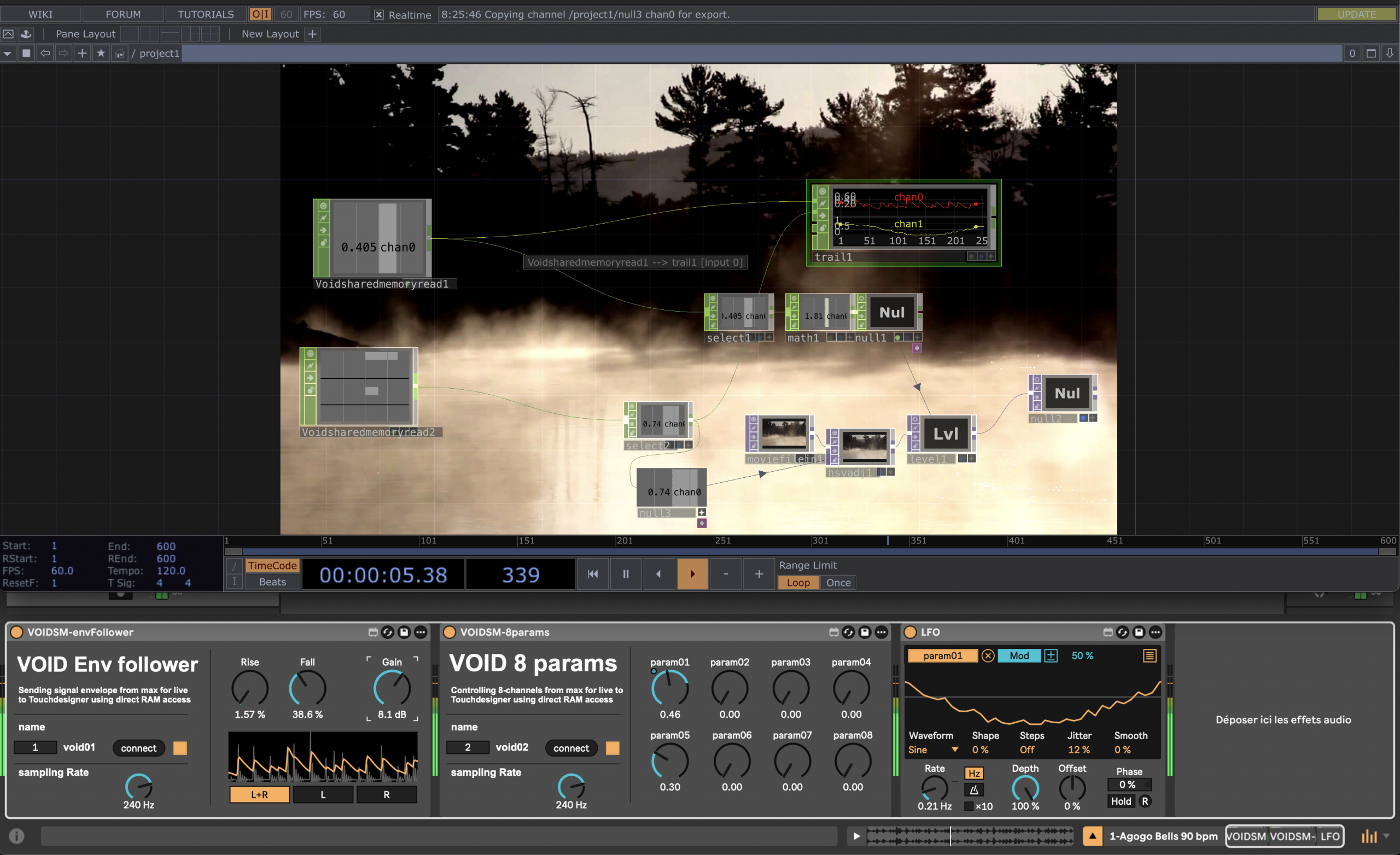Open the TUTORIALS menu
Image resolution: width=1400 pixels, height=855 pixels.
point(206,14)
